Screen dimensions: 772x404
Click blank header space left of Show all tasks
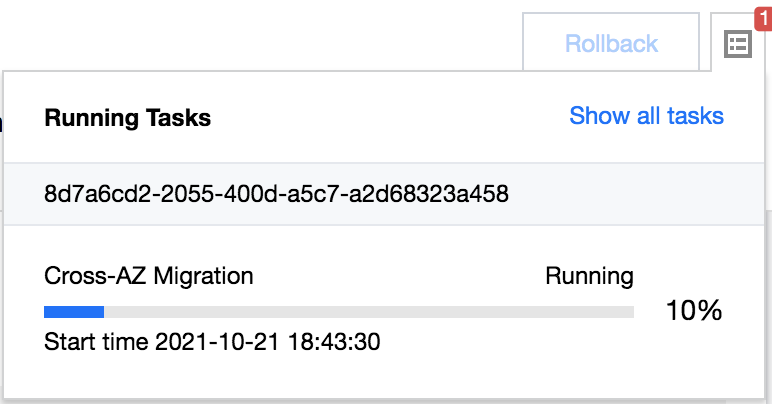click(x=390, y=118)
